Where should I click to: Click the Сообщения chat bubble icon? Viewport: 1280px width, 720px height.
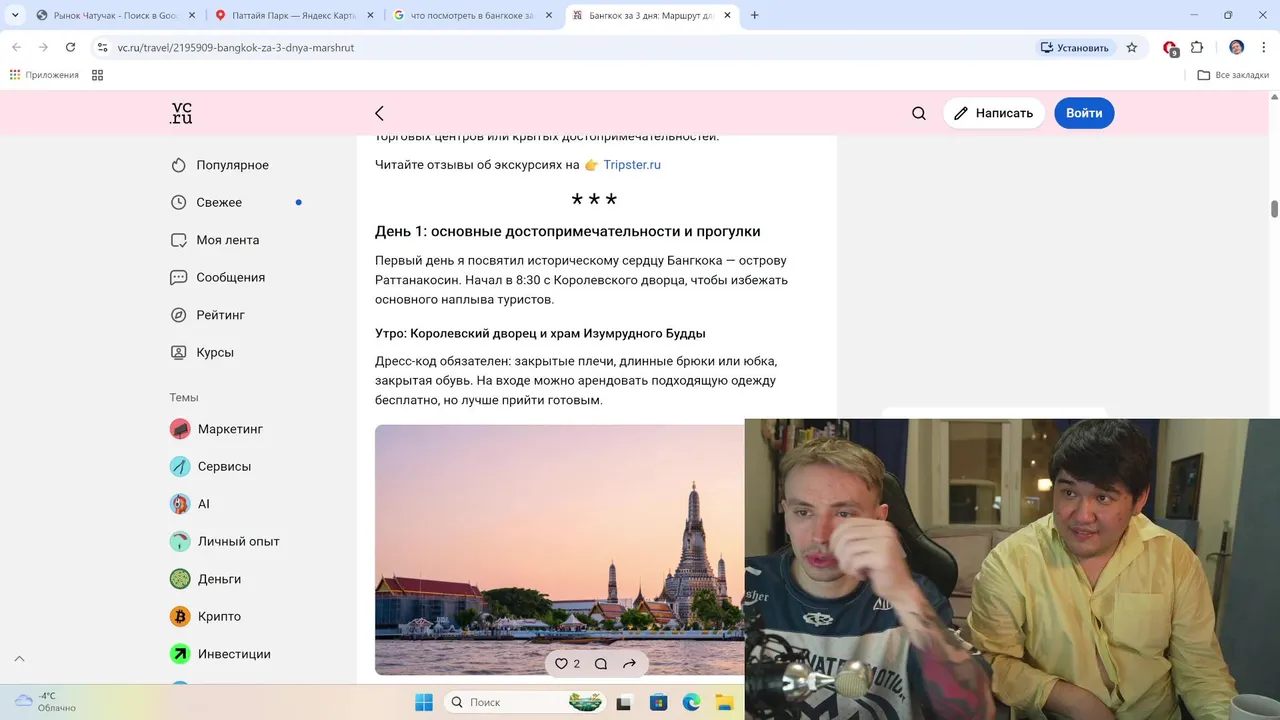(179, 277)
